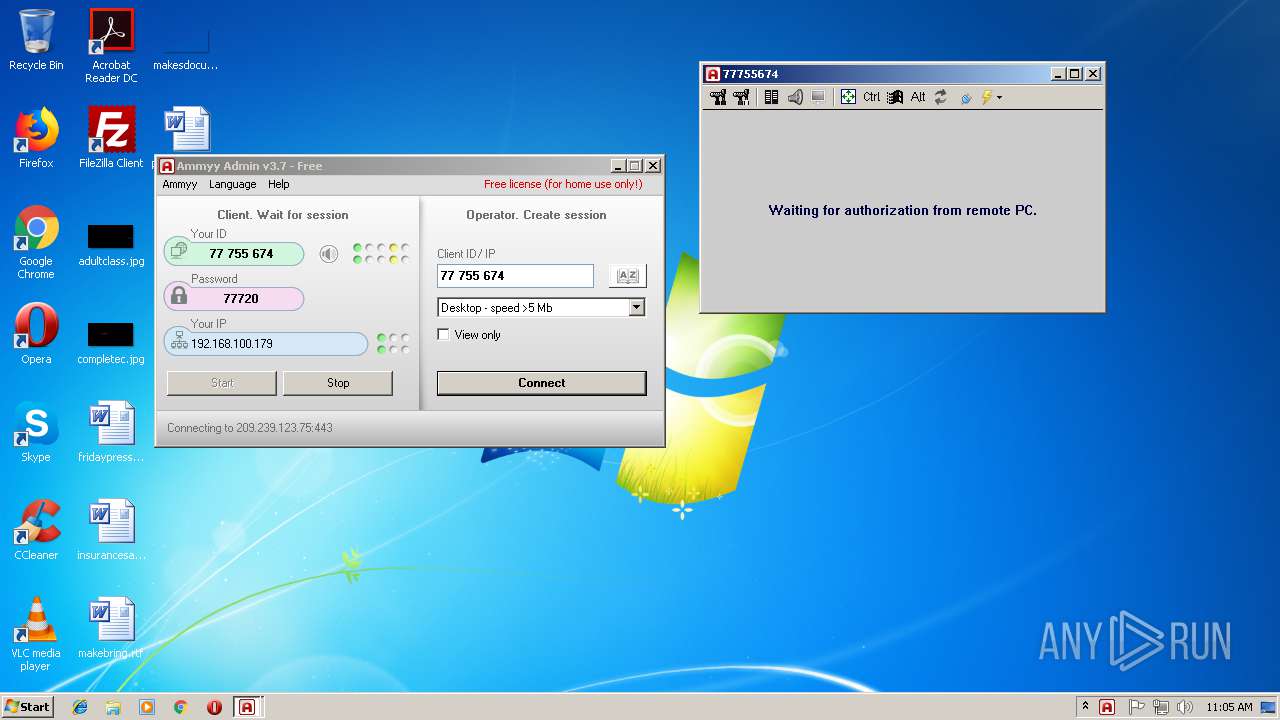
Task: Click the password value 77720
Action: coord(241,298)
